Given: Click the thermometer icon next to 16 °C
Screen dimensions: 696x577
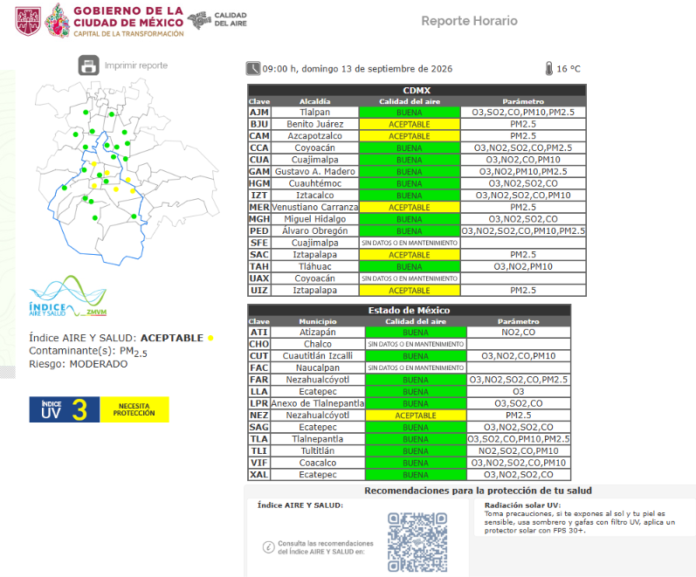Looking at the screenshot, I should (549, 68).
